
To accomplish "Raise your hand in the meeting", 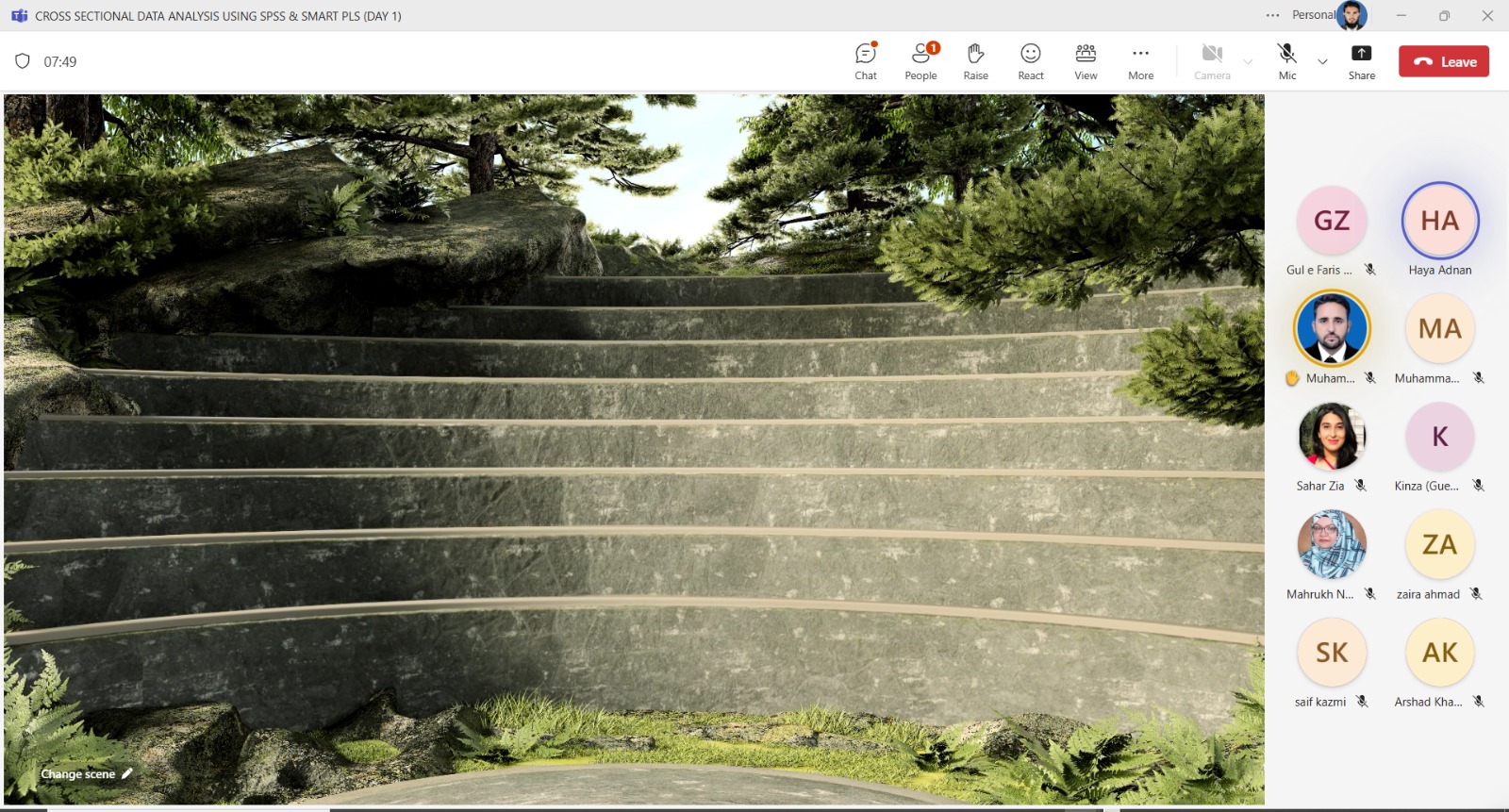I will click(975, 61).
